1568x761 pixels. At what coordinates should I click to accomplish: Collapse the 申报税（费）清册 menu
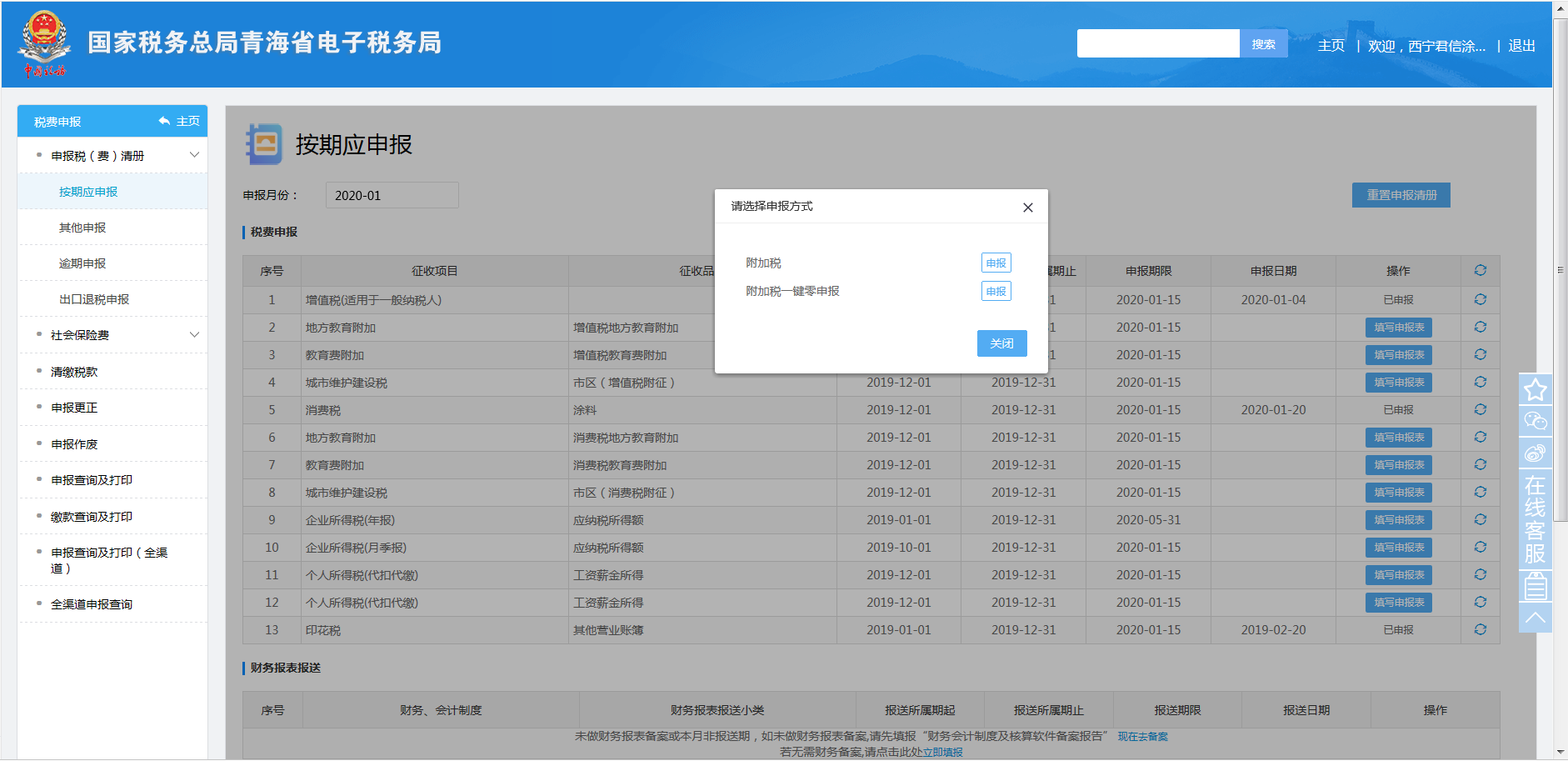click(x=194, y=156)
